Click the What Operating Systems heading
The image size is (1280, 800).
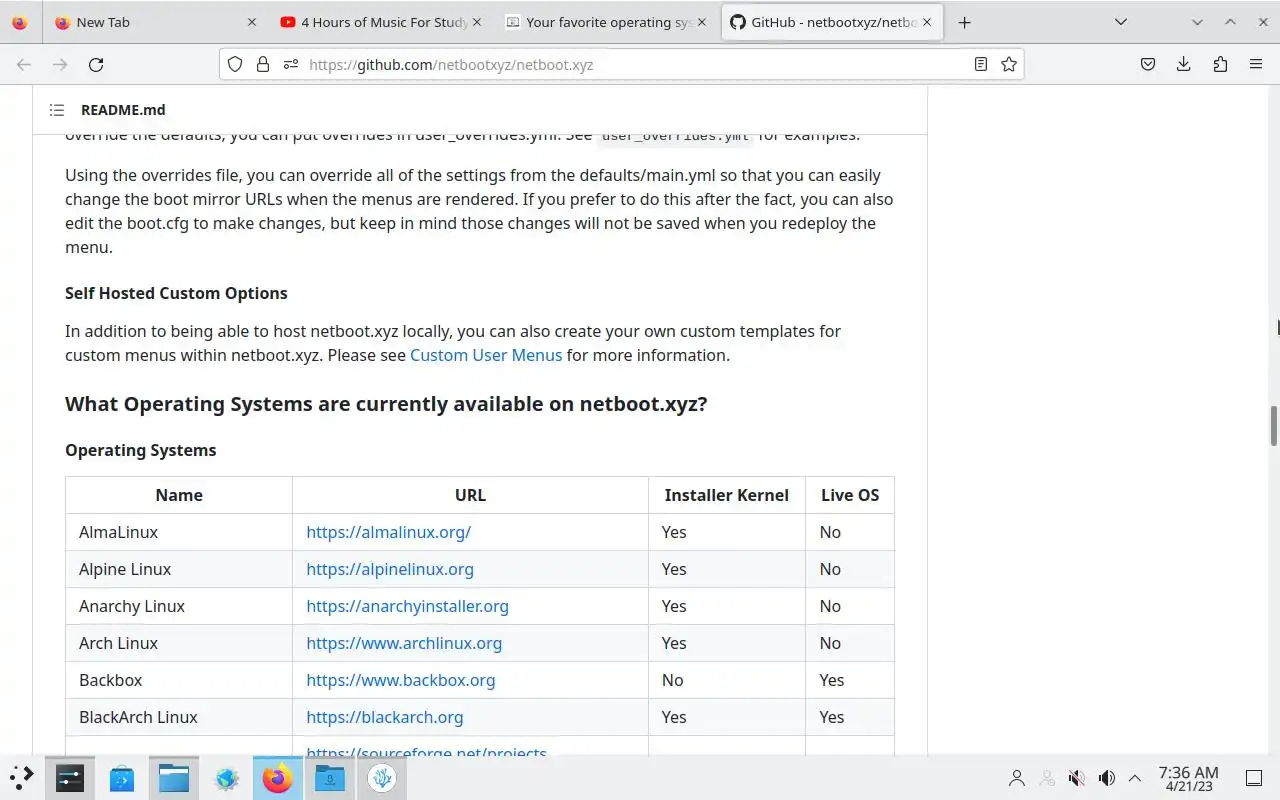pos(386,404)
